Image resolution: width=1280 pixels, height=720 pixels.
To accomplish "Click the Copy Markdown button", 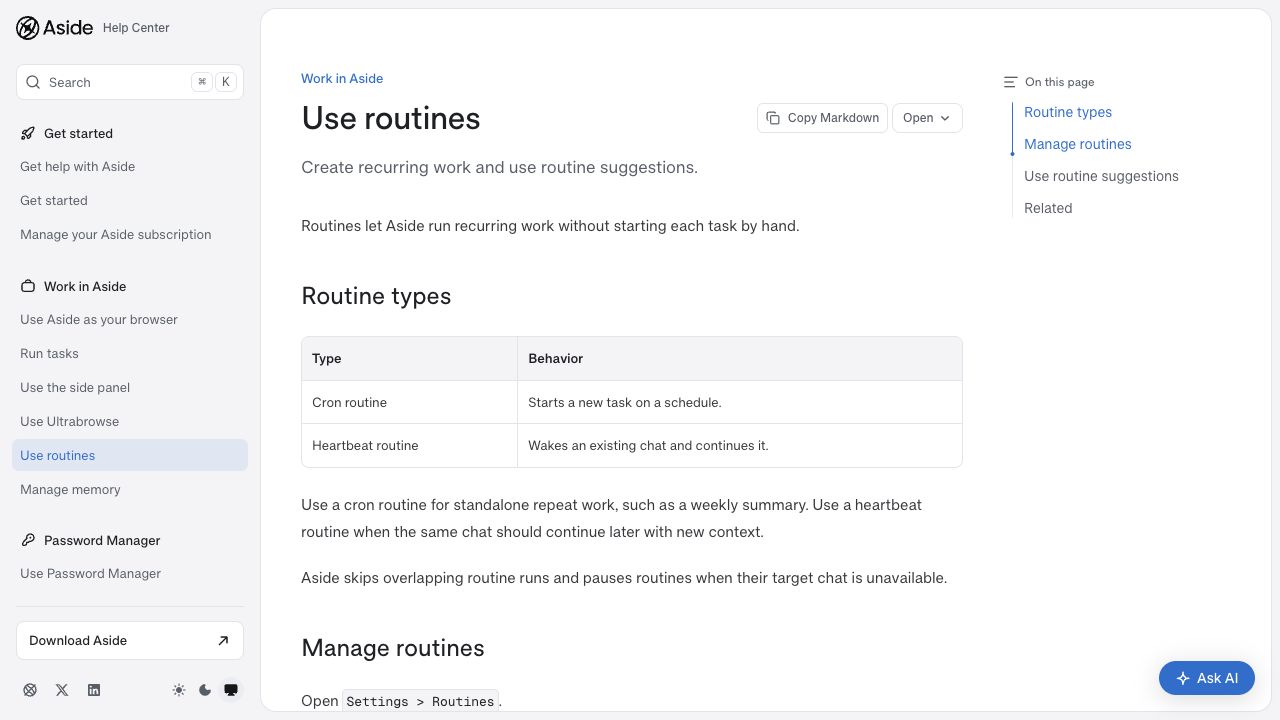I will pos(822,118).
